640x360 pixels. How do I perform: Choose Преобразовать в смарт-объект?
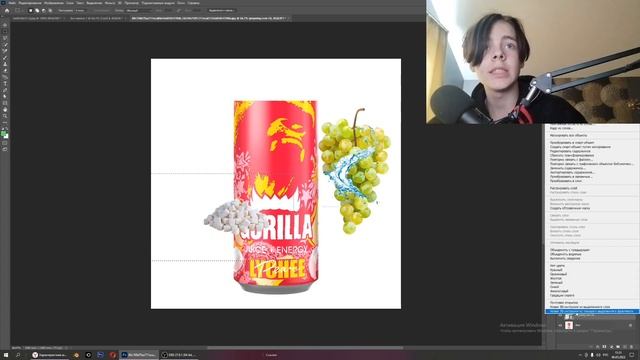pos(572,142)
